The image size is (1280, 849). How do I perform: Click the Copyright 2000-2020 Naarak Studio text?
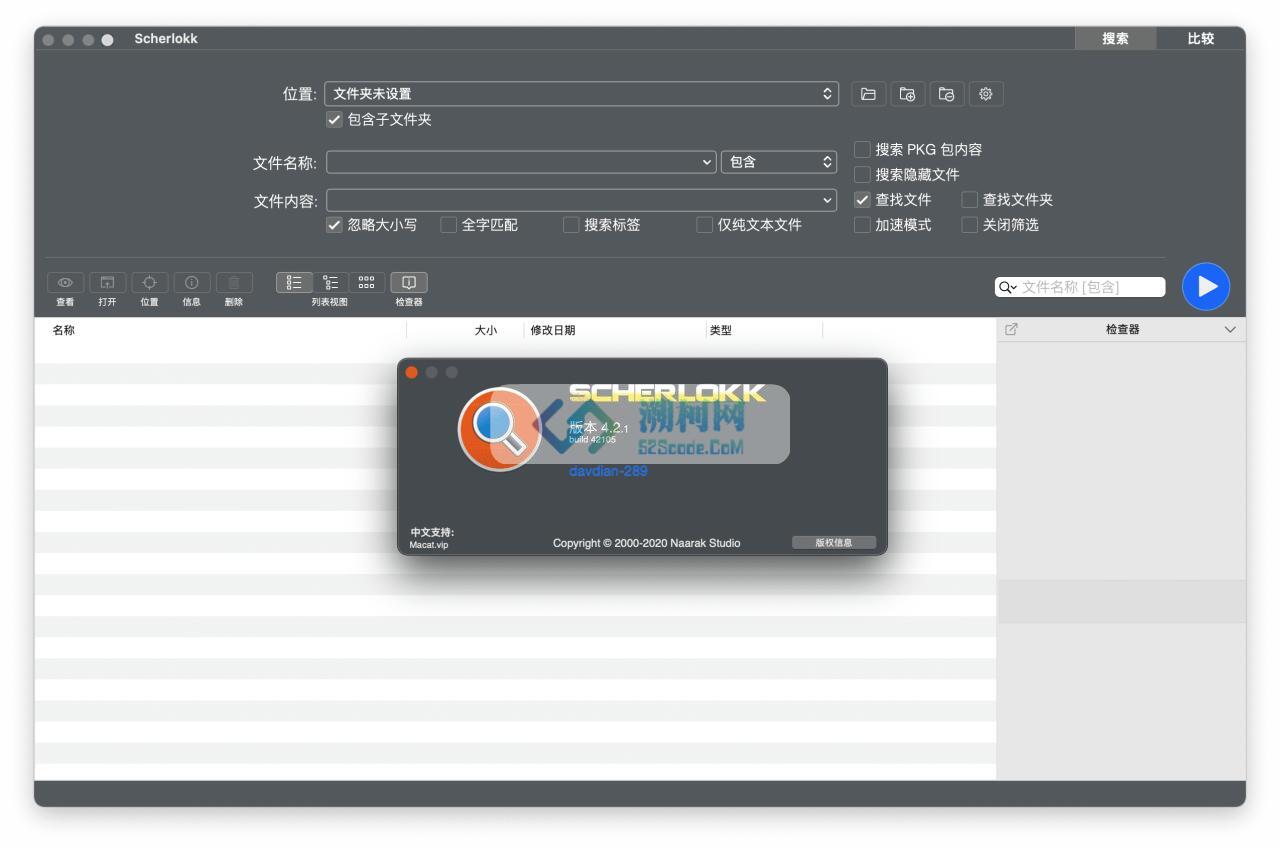pyautogui.click(x=647, y=543)
